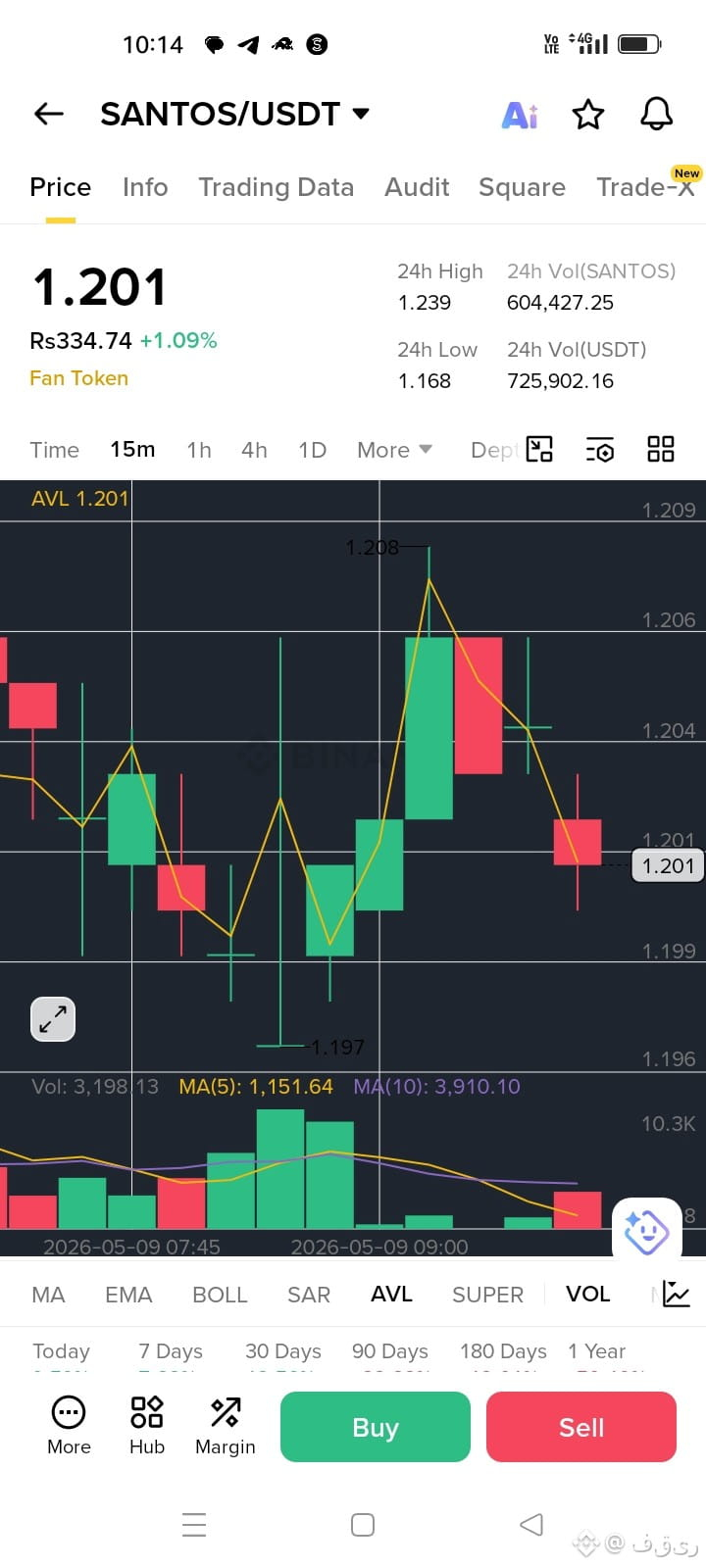The height and width of the screenshot is (1568, 706).
Task: Tap the Sell button
Action: click(581, 1427)
